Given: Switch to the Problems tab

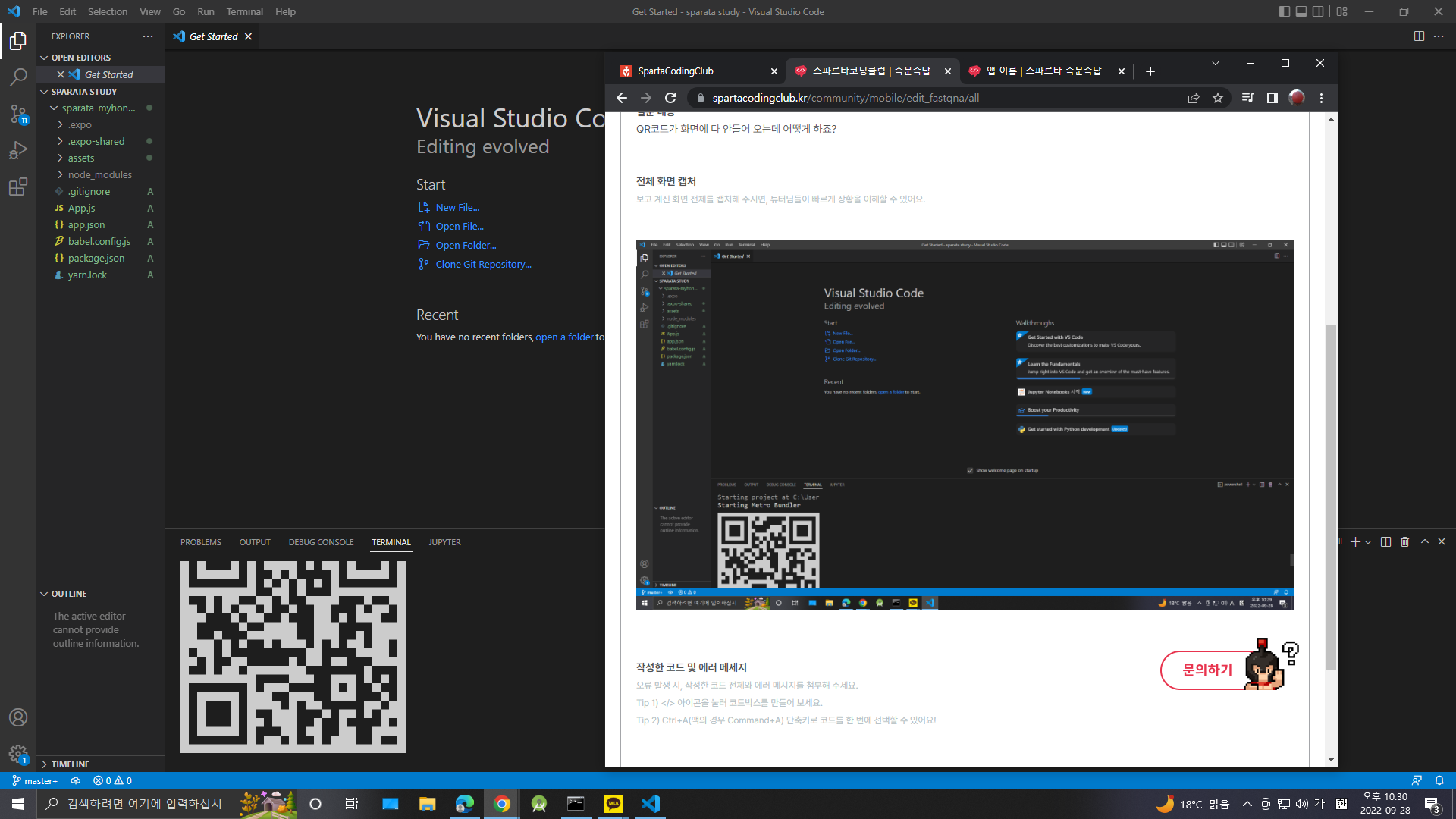Looking at the screenshot, I should click(x=201, y=542).
